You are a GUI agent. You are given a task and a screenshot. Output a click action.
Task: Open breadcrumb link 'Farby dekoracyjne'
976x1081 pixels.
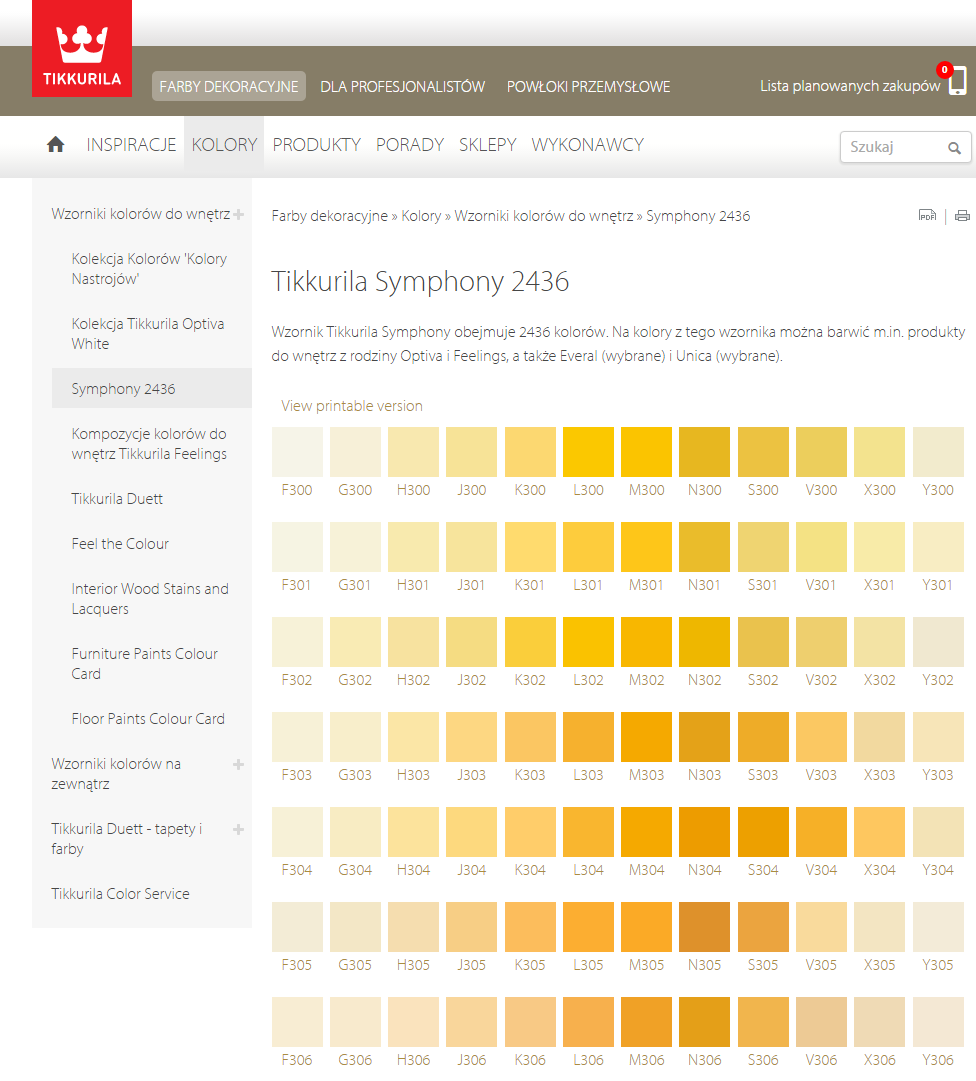pos(329,216)
